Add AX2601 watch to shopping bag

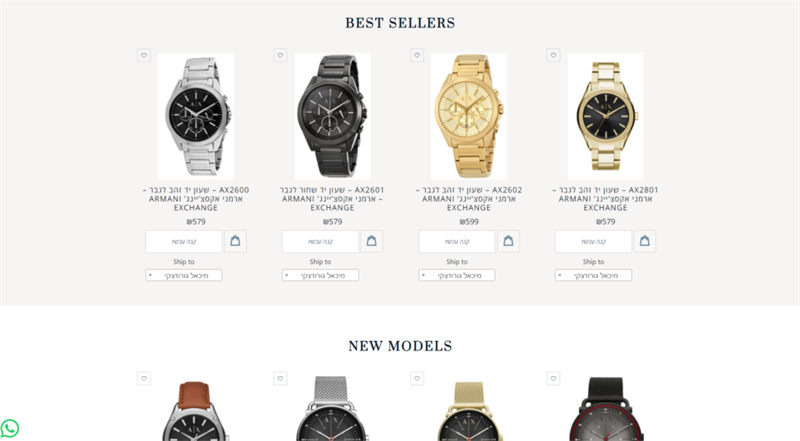[372, 241]
